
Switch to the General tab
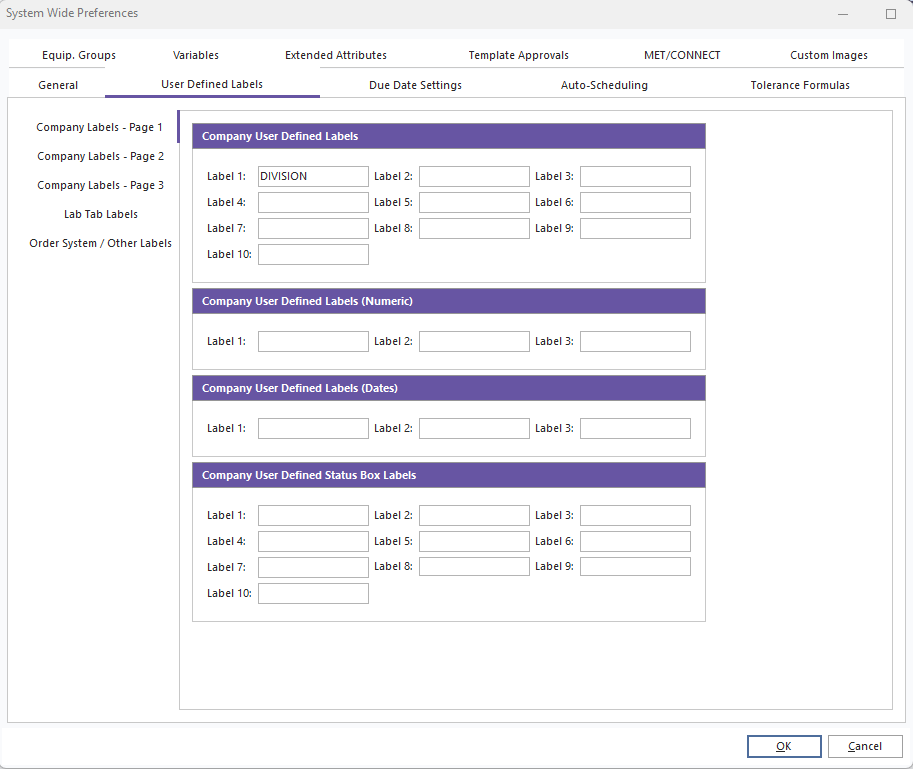tap(58, 85)
